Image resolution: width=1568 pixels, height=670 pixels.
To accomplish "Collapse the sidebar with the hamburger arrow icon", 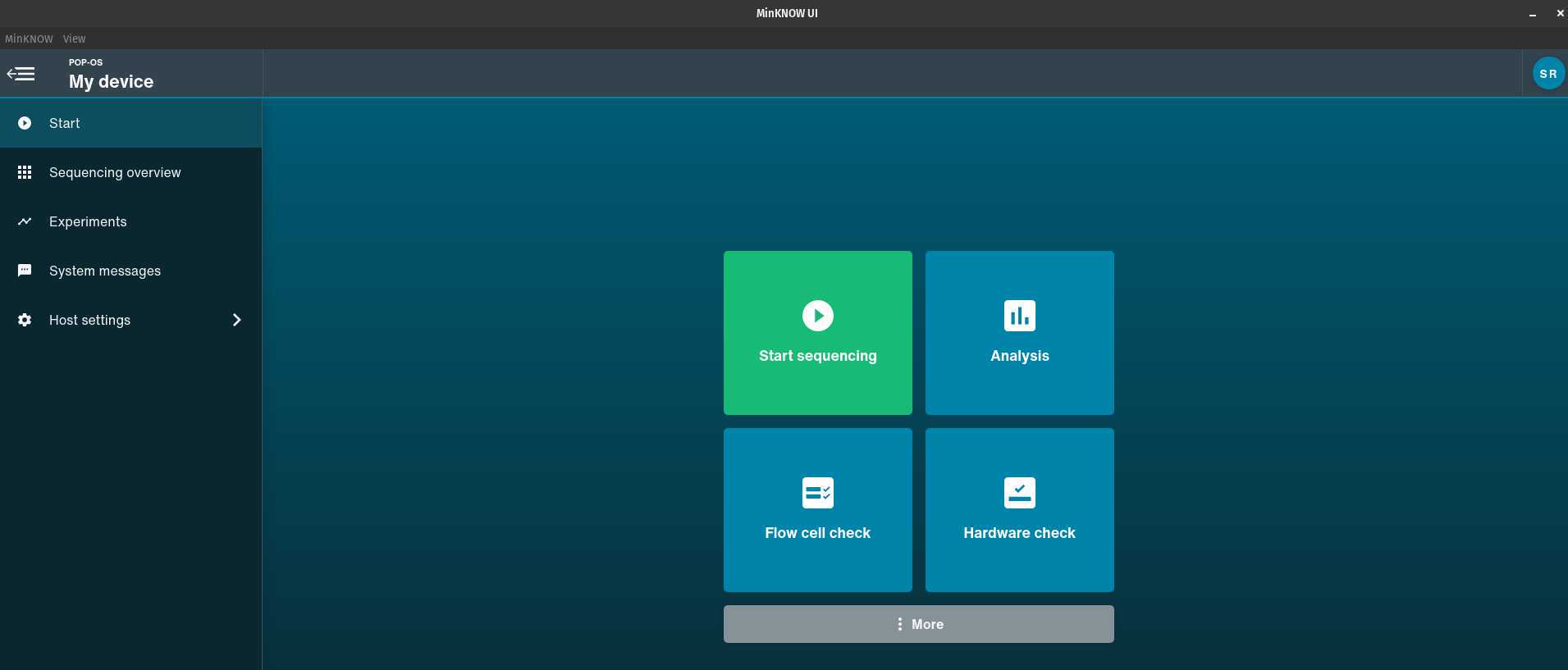I will click(x=21, y=74).
